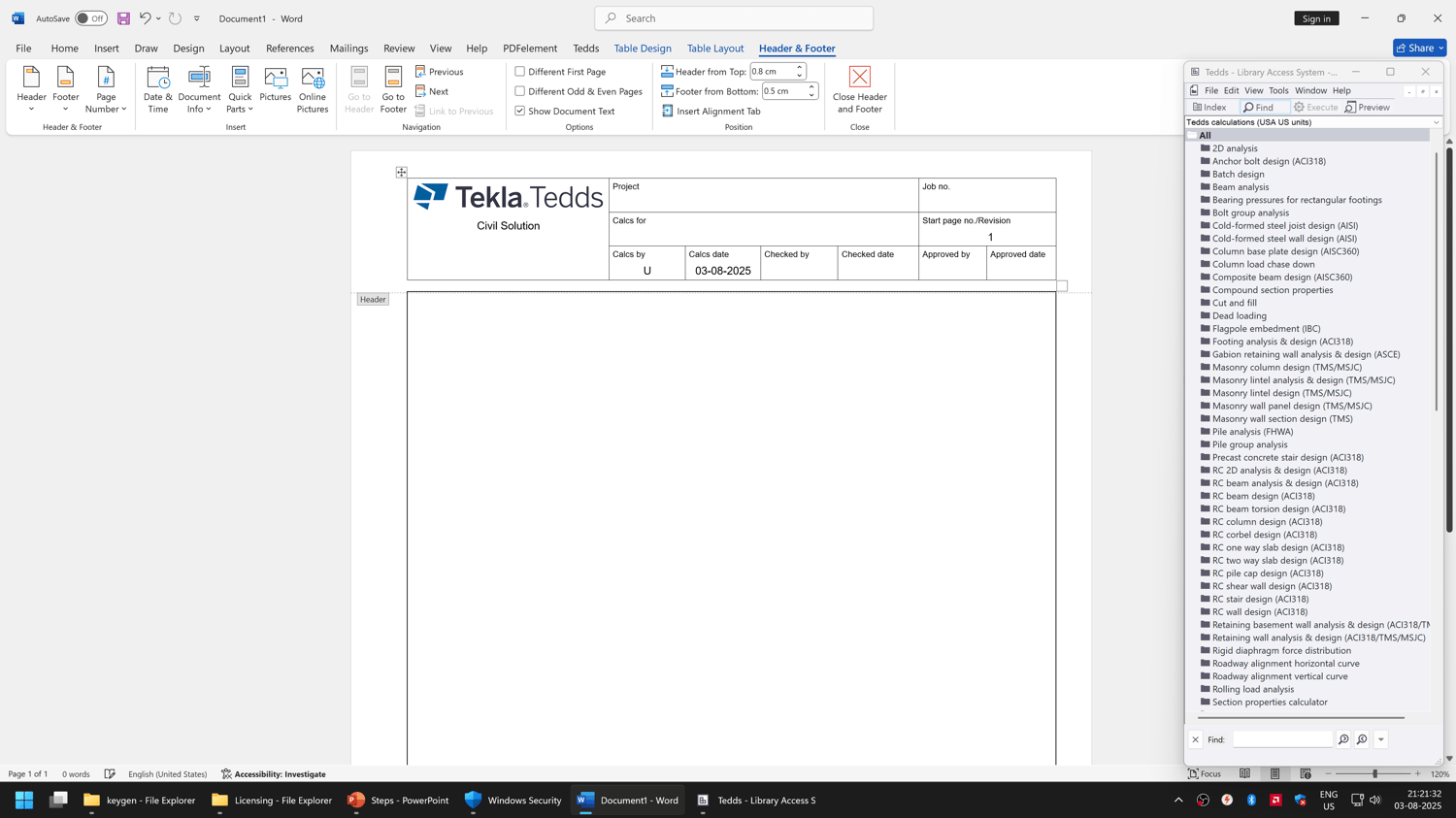Open the Insert ribbon tab
1456x818 pixels.
point(107,49)
